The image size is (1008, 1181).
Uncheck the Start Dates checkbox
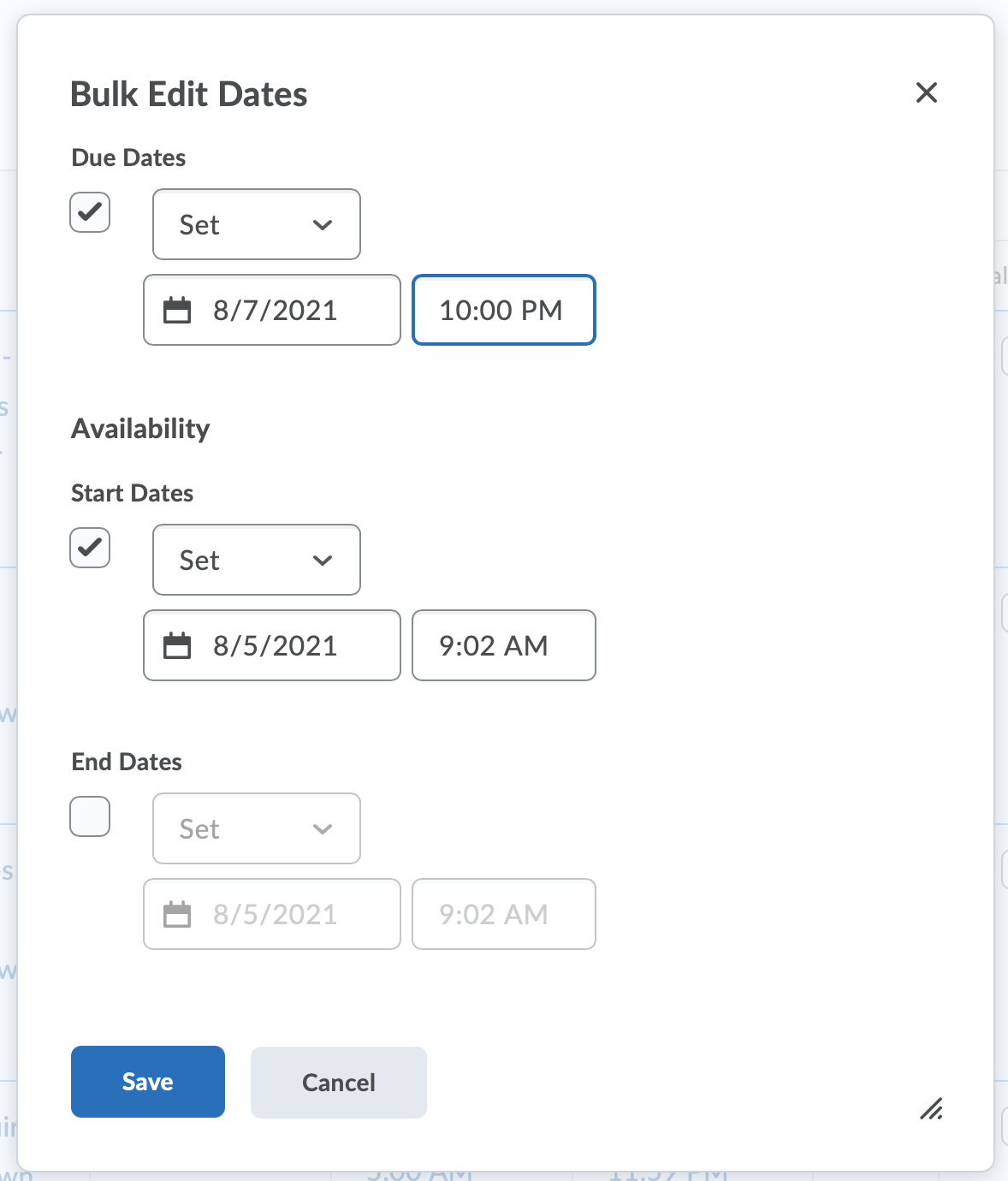pyautogui.click(x=90, y=548)
